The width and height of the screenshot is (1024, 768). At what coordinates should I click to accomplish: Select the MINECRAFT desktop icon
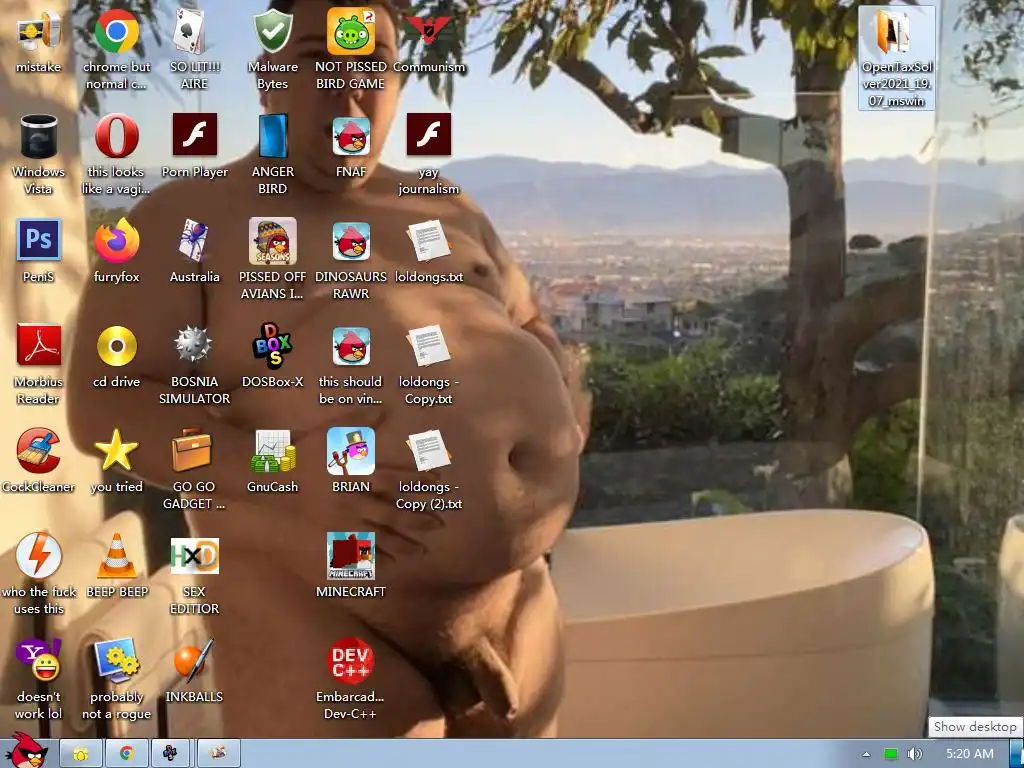[351, 566]
